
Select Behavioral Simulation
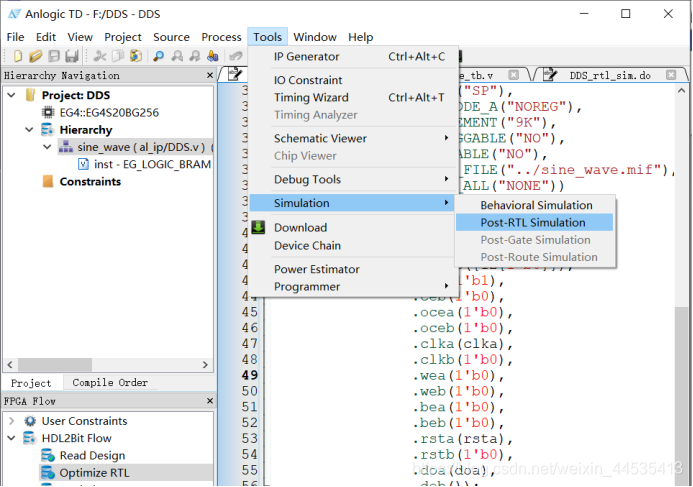[x=534, y=205]
